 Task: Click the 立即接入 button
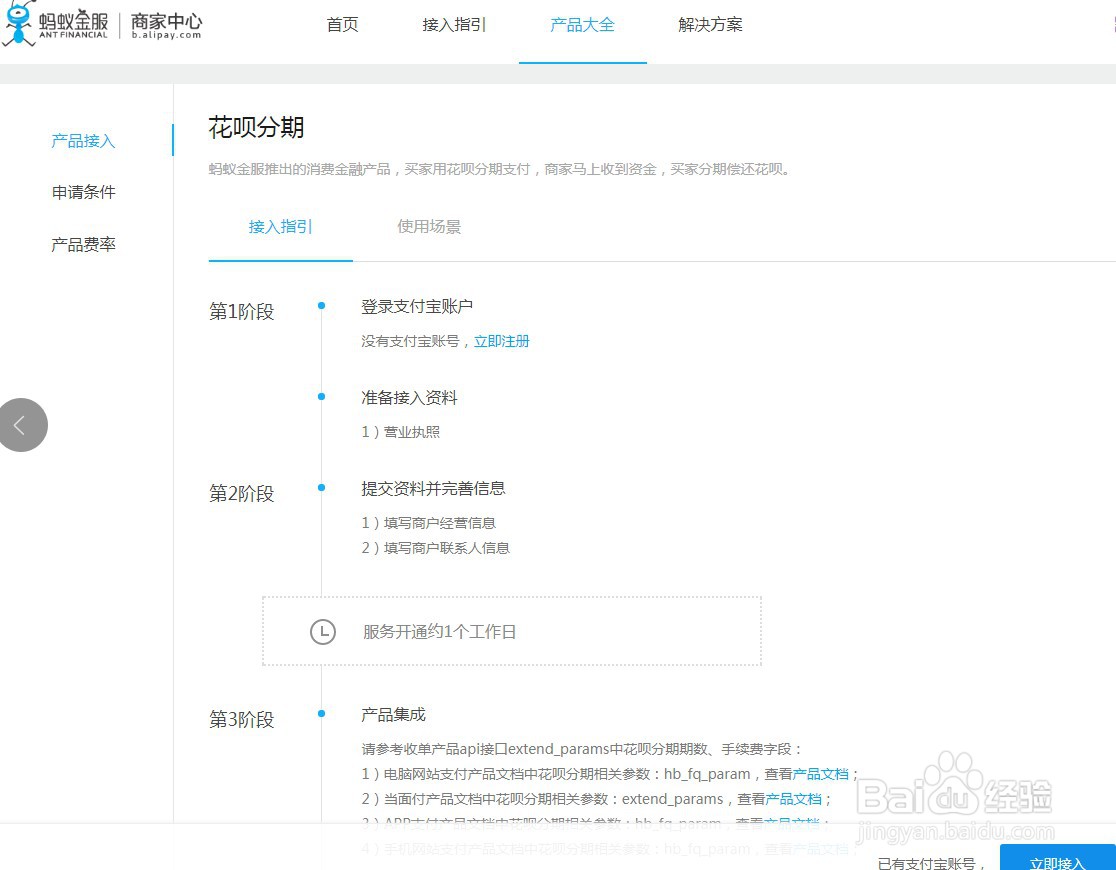click(x=1058, y=858)
